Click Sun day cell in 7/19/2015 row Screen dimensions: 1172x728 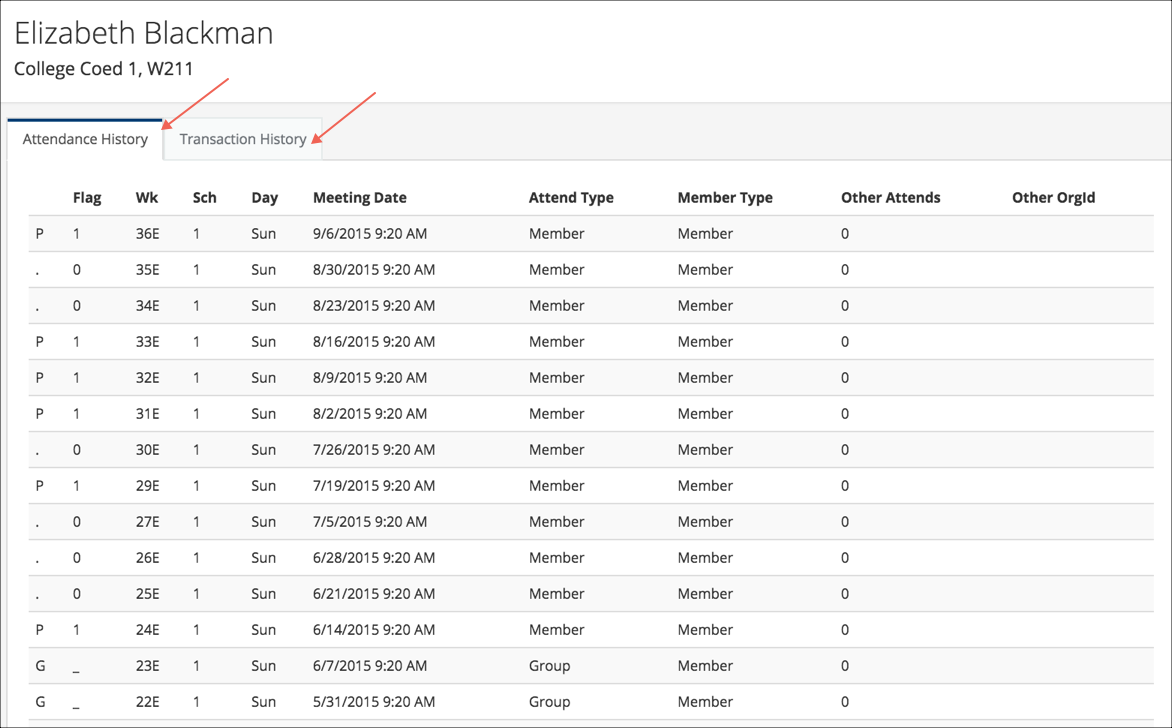[x=263, y=486]
